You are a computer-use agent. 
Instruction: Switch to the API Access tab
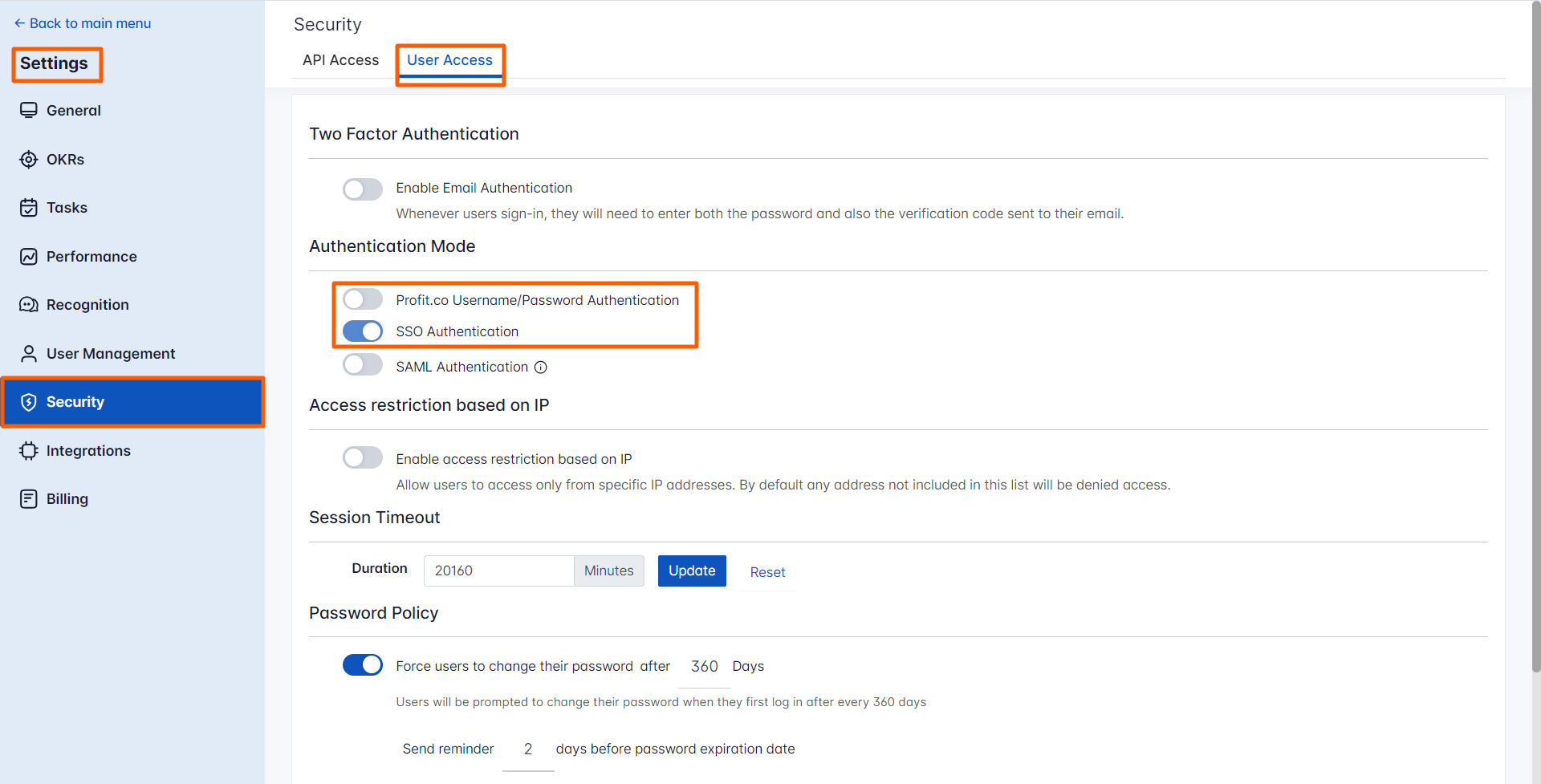(x=340, y=59)
